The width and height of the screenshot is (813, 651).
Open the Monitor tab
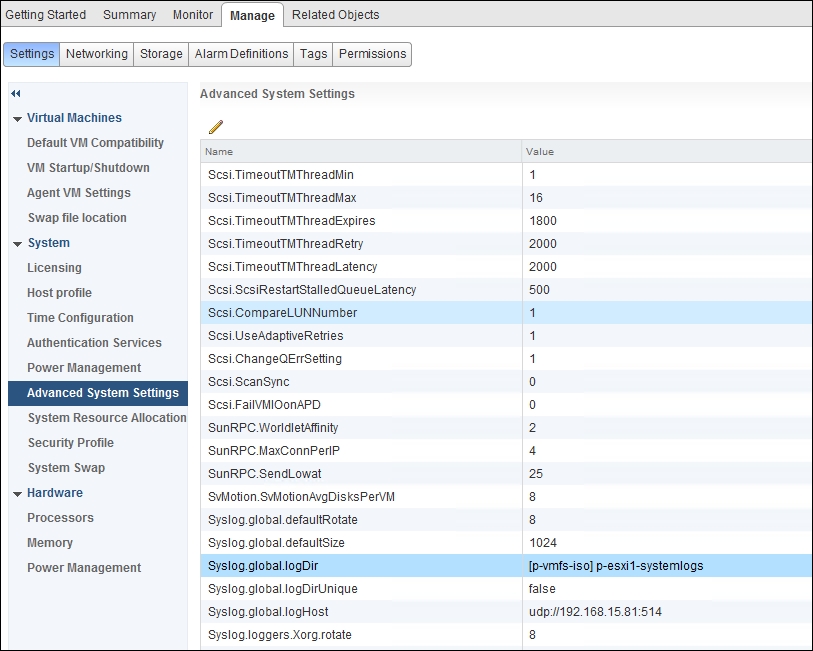point(193,15)
